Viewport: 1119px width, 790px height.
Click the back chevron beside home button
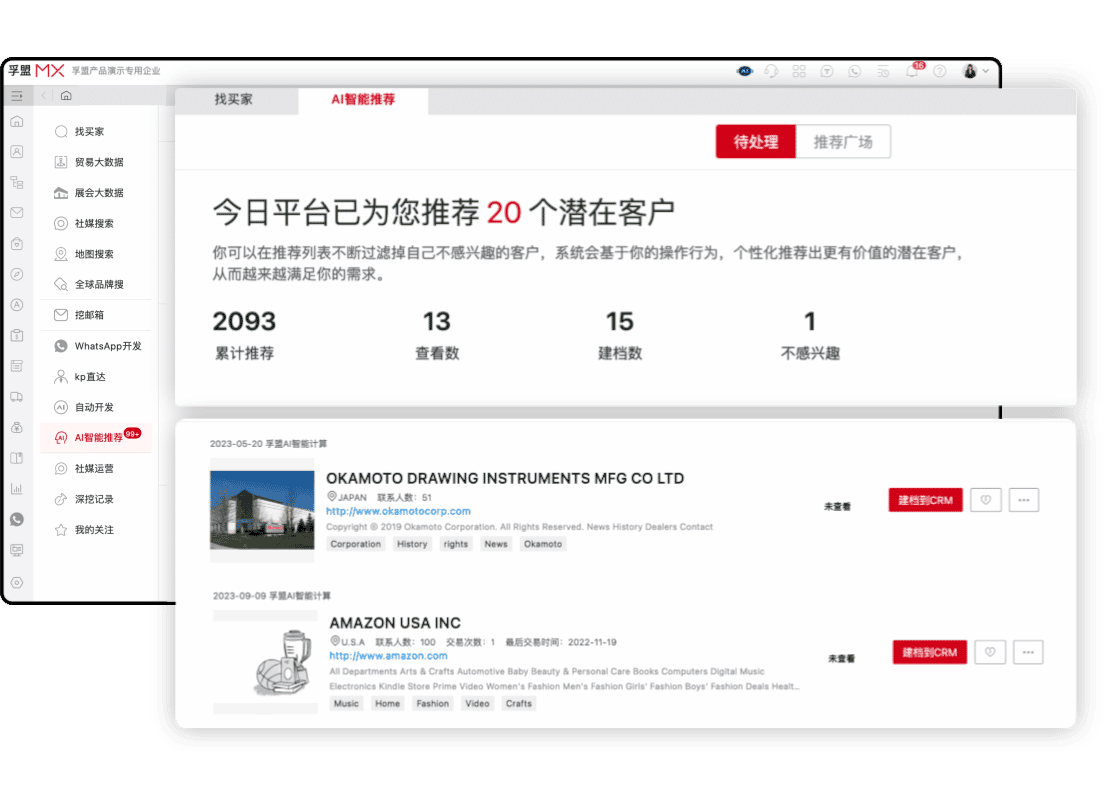point(42,95)
